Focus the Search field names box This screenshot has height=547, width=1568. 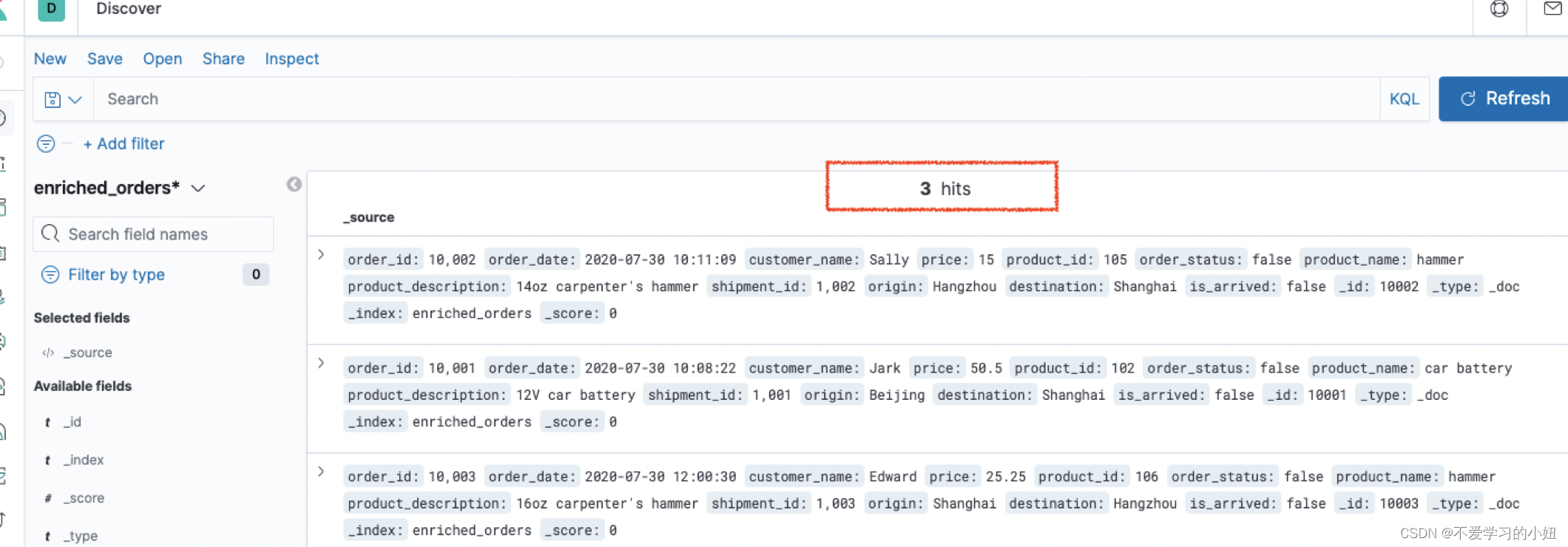[x=153, y=234]
